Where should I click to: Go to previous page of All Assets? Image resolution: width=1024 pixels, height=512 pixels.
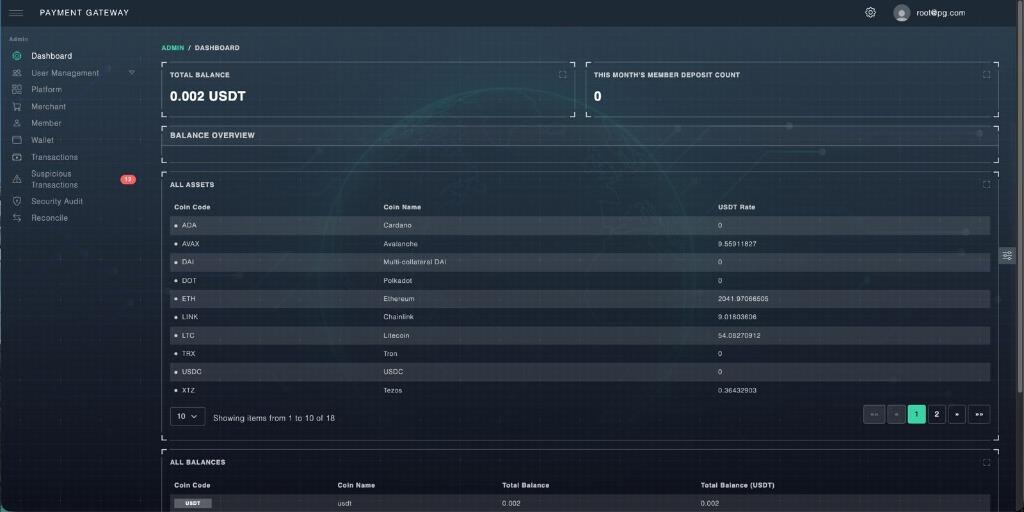tap(896, 414)
